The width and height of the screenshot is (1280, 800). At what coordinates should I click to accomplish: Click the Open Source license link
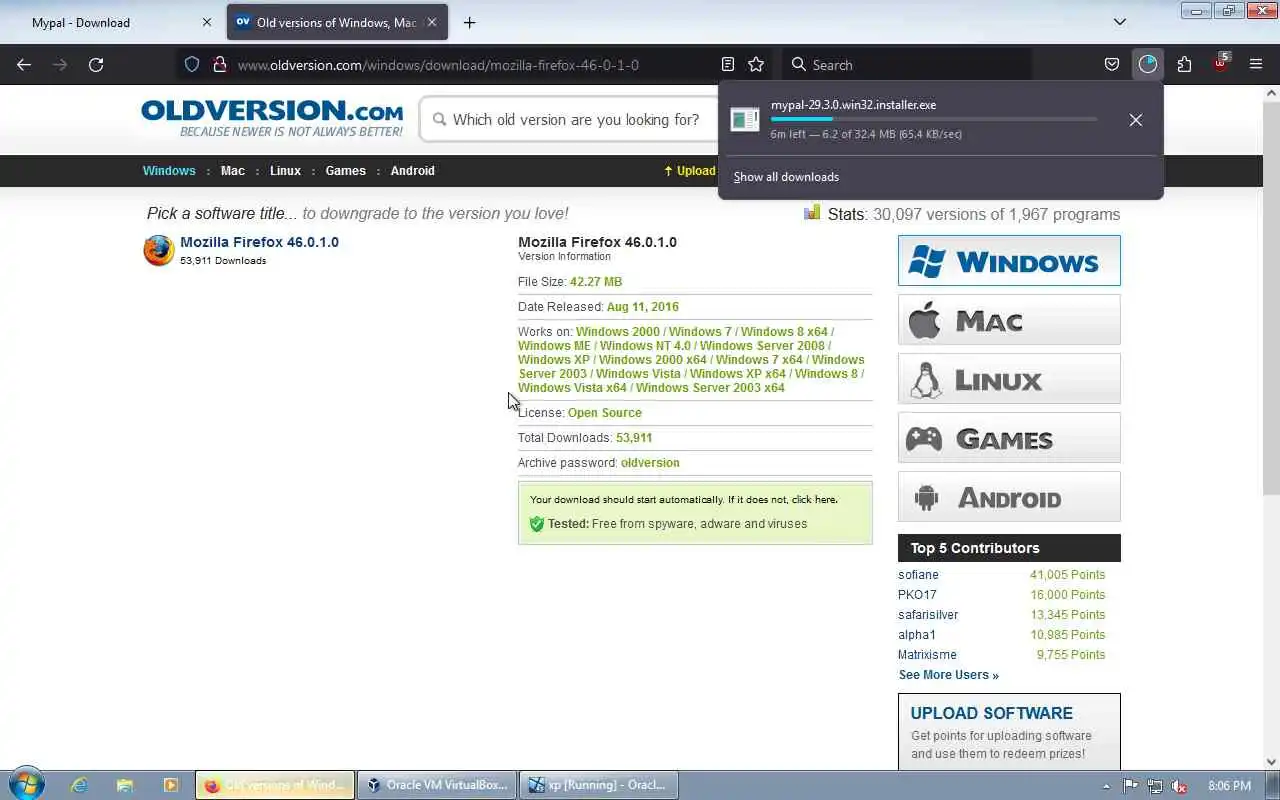pos(605,413)
